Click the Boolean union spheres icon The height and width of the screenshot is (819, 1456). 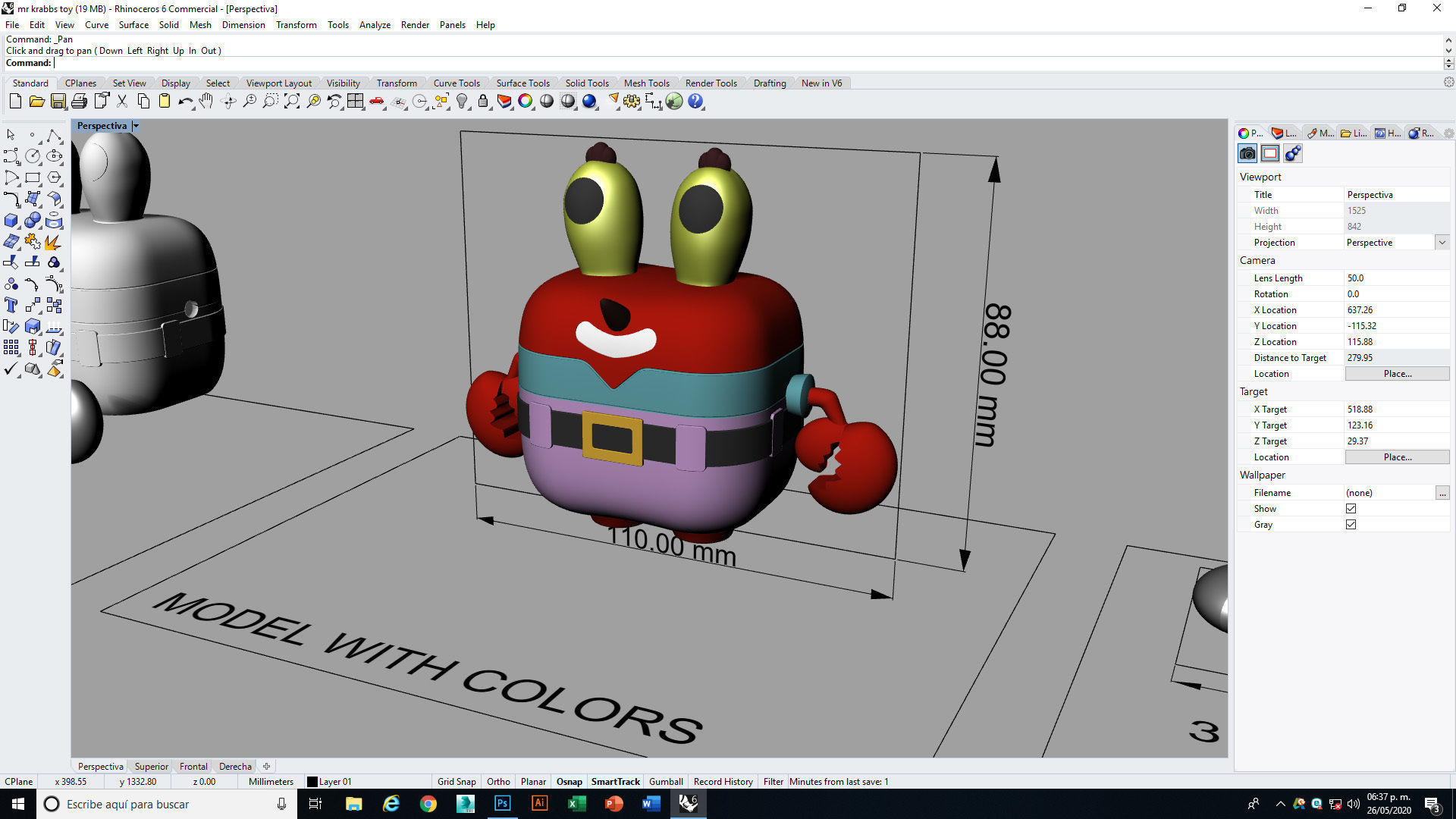click(33, 220)
